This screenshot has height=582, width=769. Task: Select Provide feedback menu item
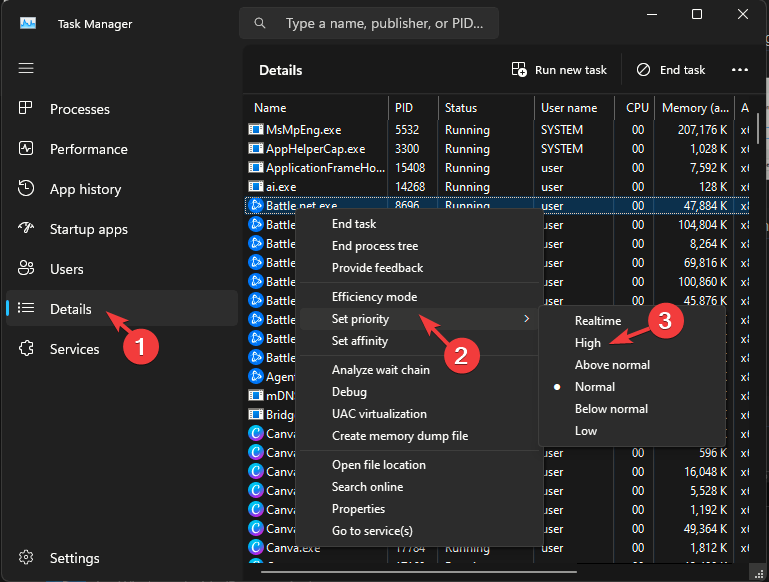(x=419, y=268)
